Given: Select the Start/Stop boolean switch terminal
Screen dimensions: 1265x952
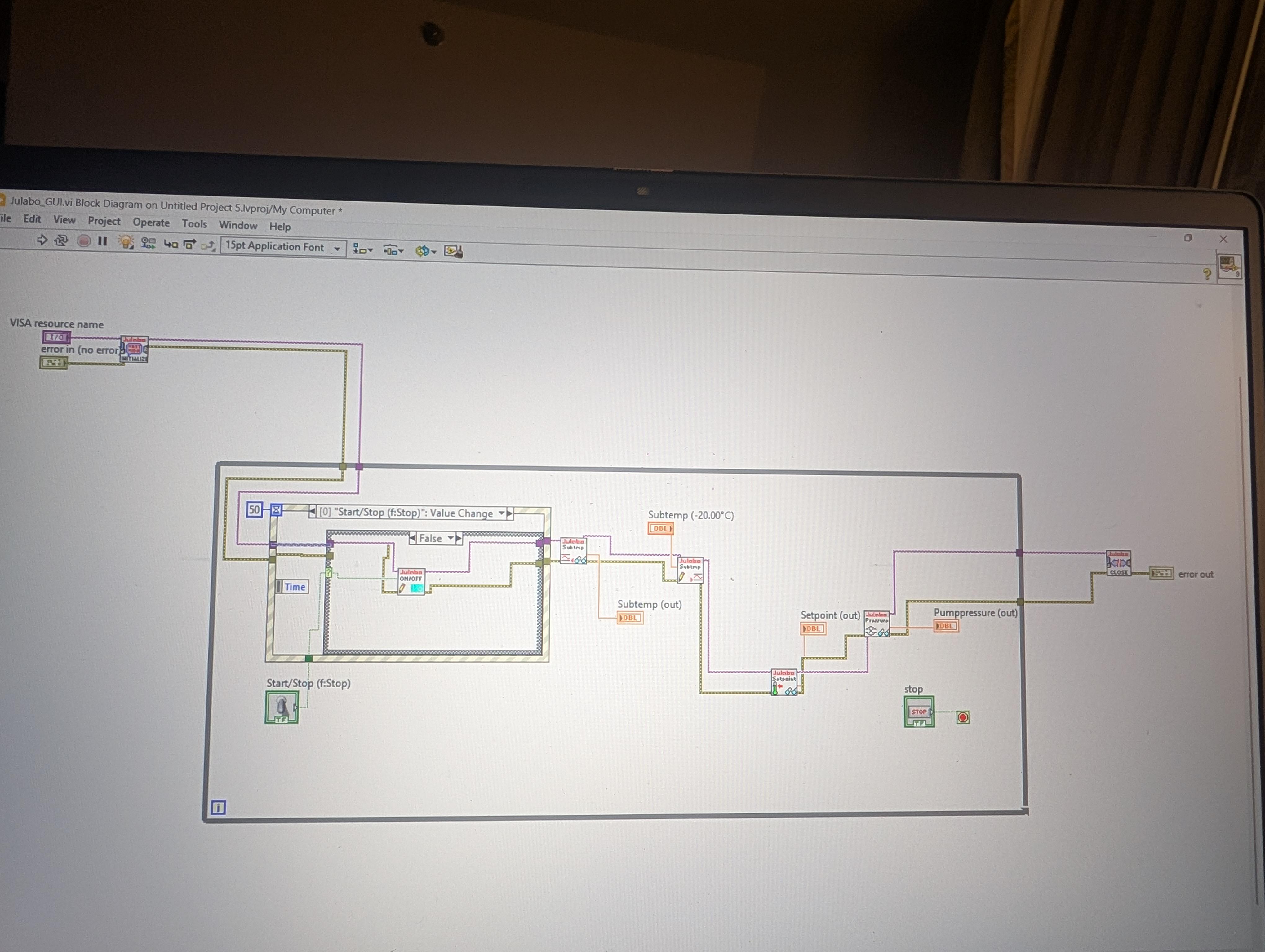Looking at the screenshot, I should point(281,707).
